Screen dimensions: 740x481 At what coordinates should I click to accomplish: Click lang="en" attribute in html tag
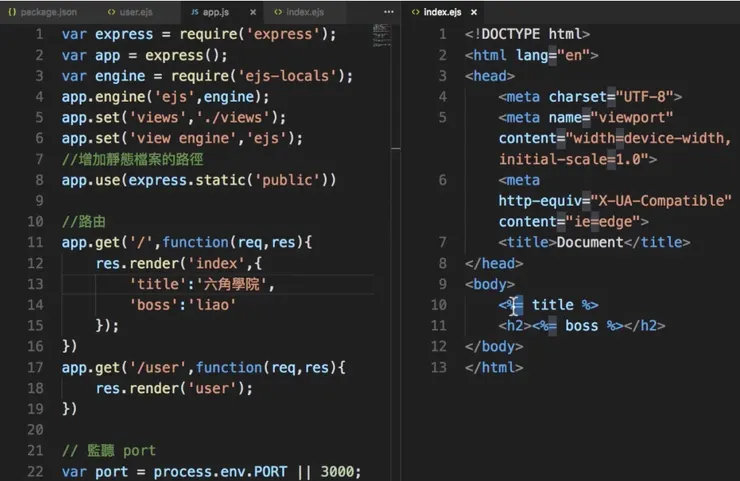(x=553, y=55)
